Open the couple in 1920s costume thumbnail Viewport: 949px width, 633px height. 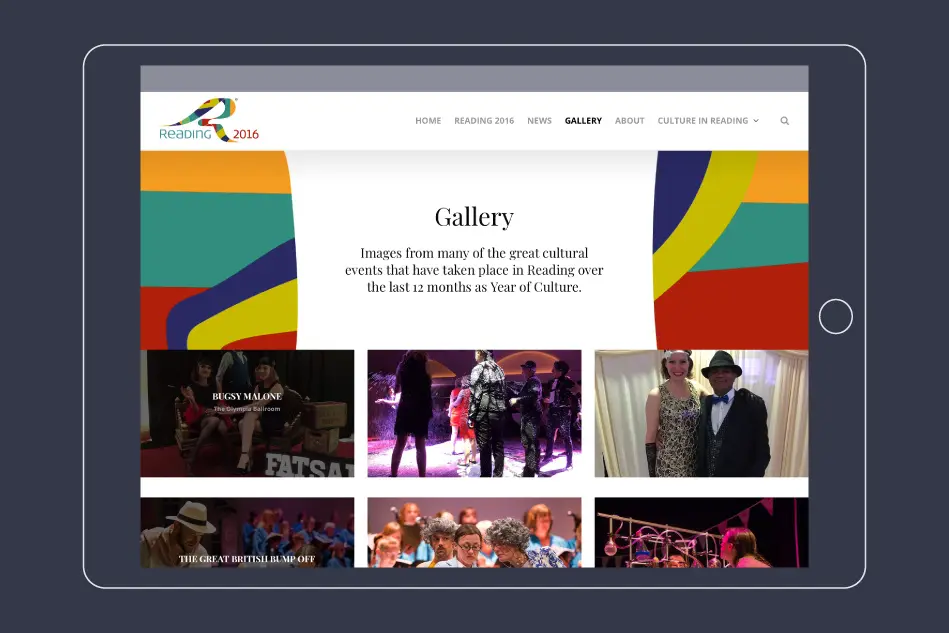[x=701, y=413]
